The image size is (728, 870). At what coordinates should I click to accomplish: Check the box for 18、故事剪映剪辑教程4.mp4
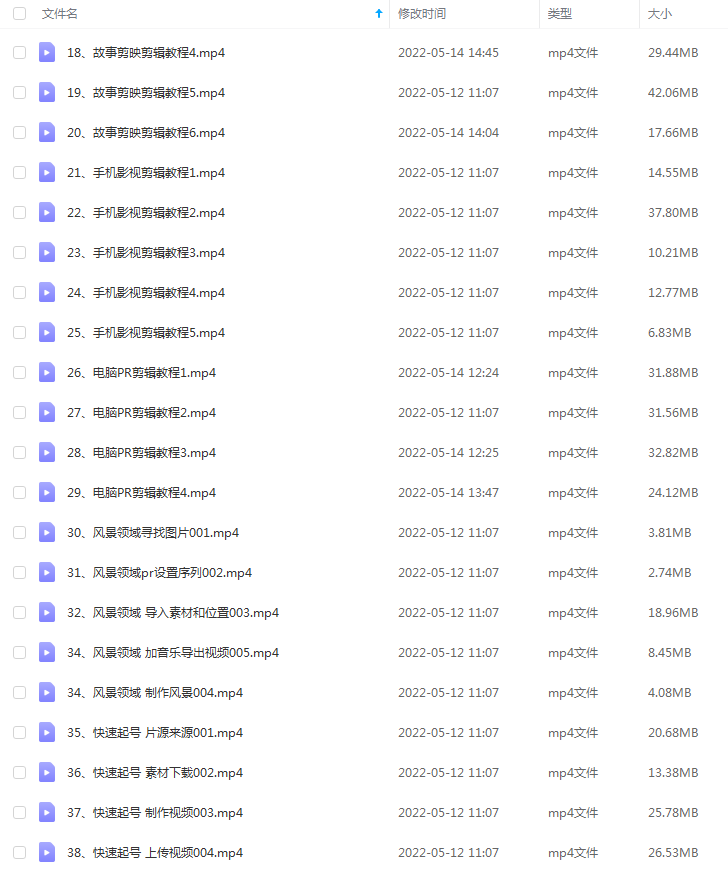19,53
